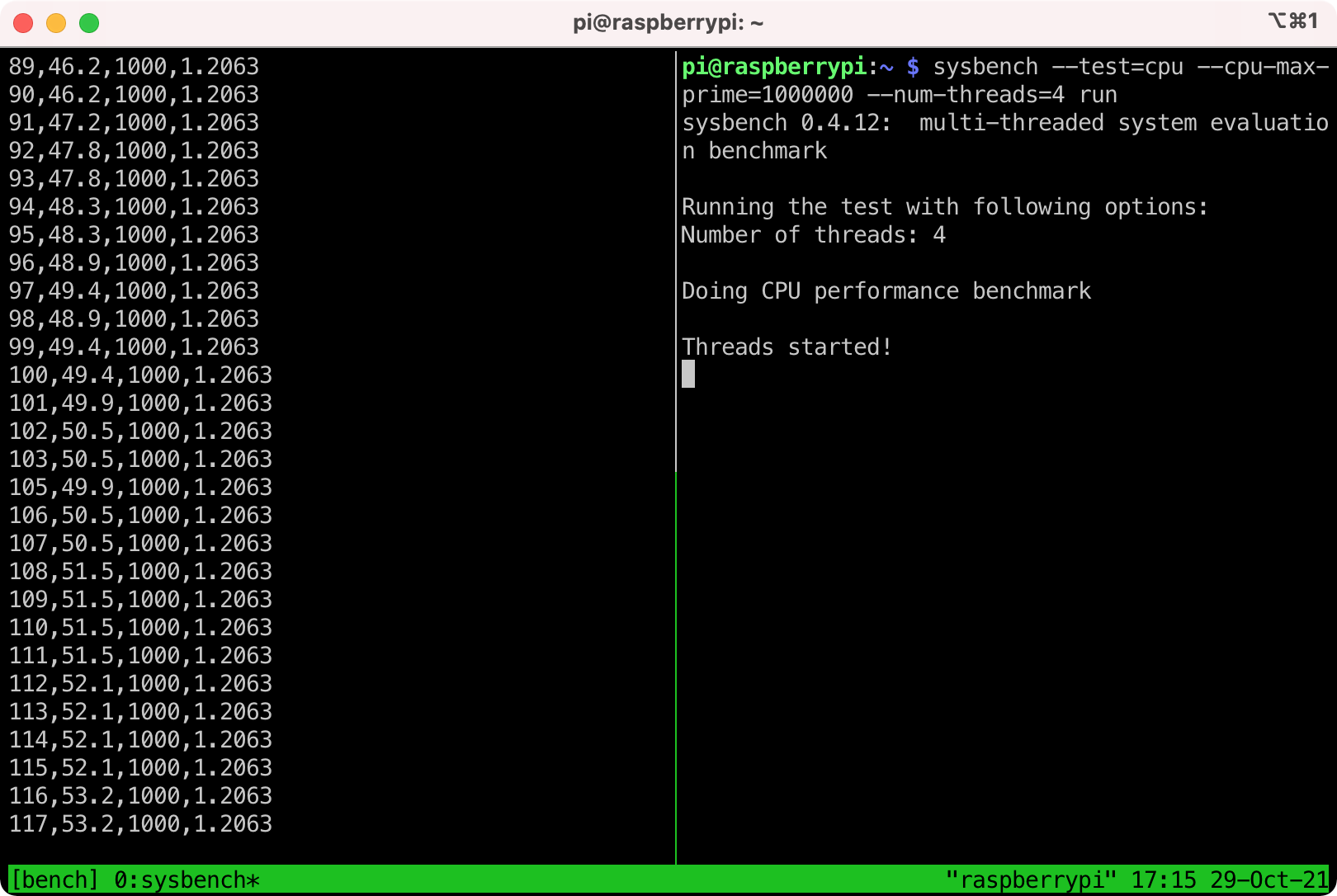
Task: Click the pi@raspberrypi window title
Action: (x=668, y=23)
